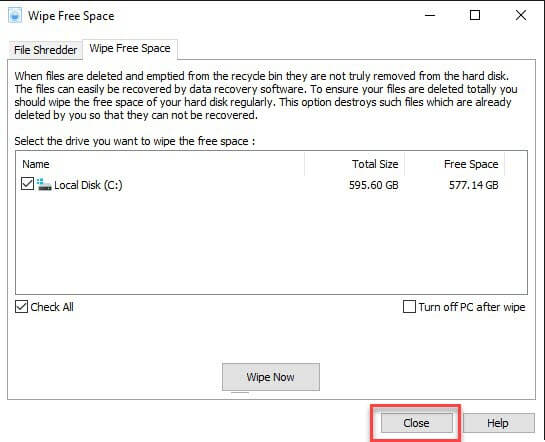The height and width of the screenshot is (442, 545).
Task: Maximize the Wipe Free Space window
Action: [x=475, y=15]
